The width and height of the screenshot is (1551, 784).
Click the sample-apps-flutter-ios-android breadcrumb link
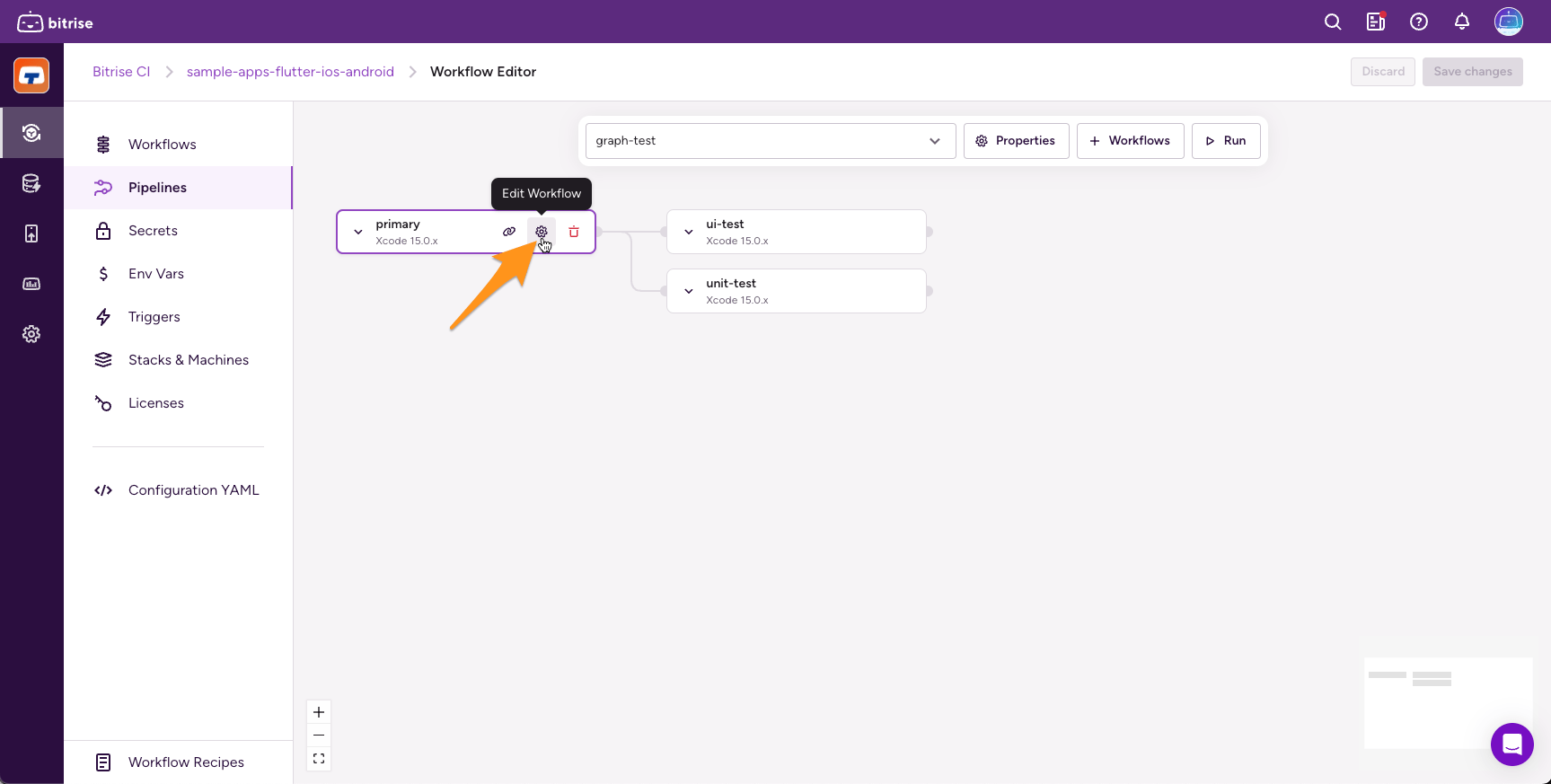coord(290,72)
